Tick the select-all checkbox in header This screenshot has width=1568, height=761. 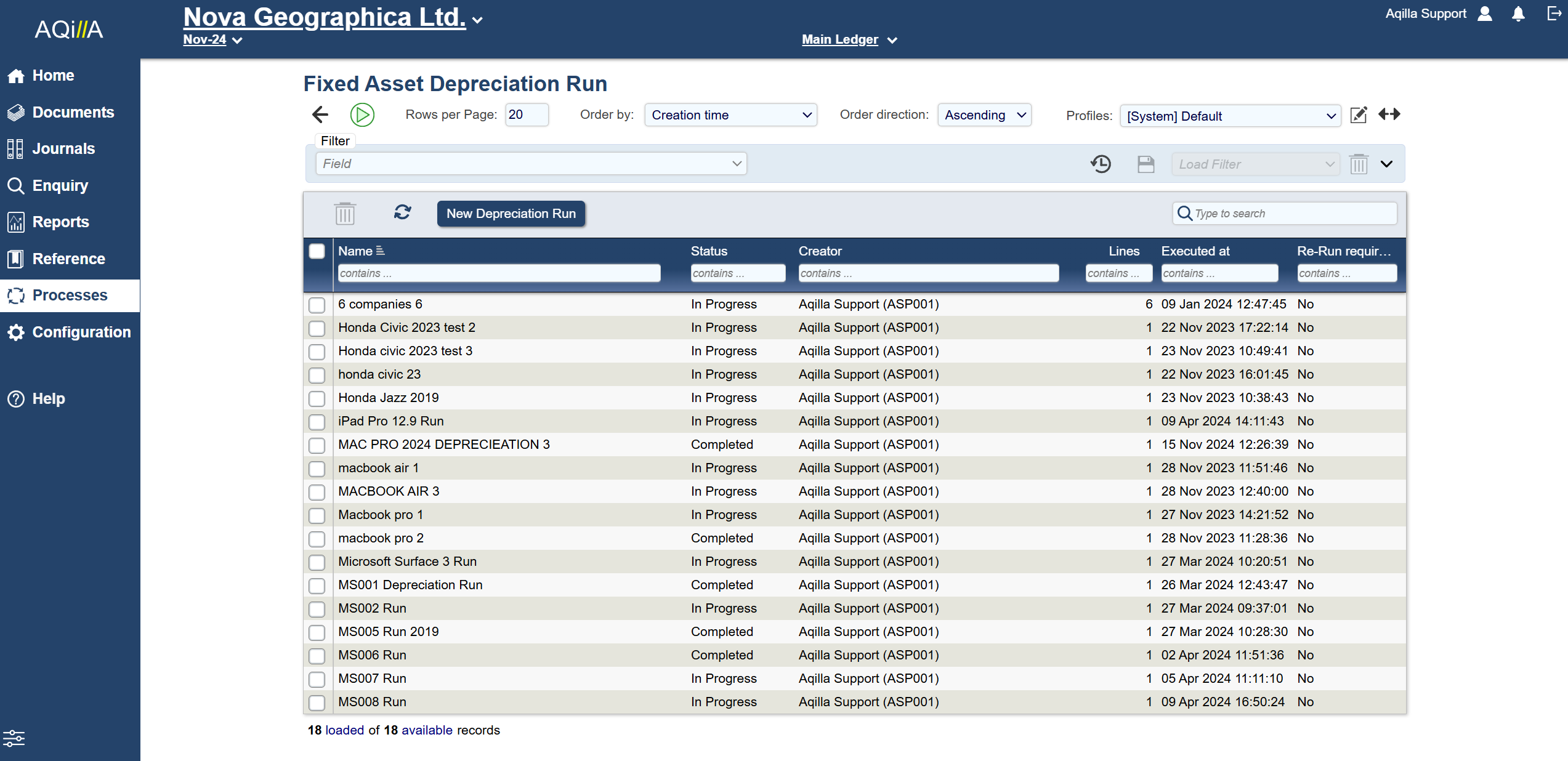click(317, 251)
